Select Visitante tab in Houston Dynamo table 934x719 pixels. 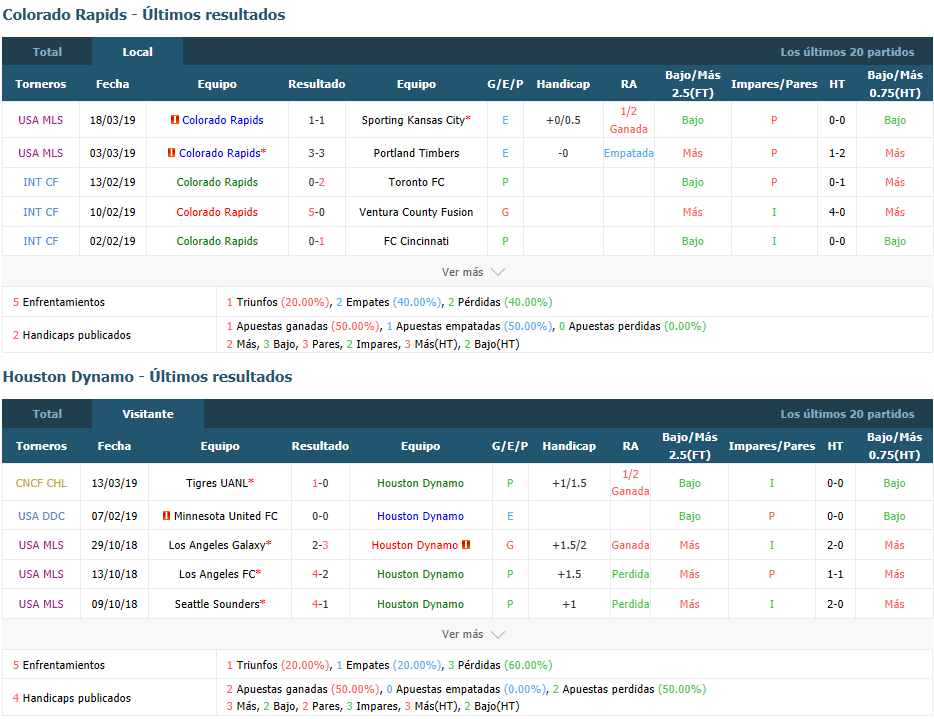pyautogui.click(x=148, y=414)
